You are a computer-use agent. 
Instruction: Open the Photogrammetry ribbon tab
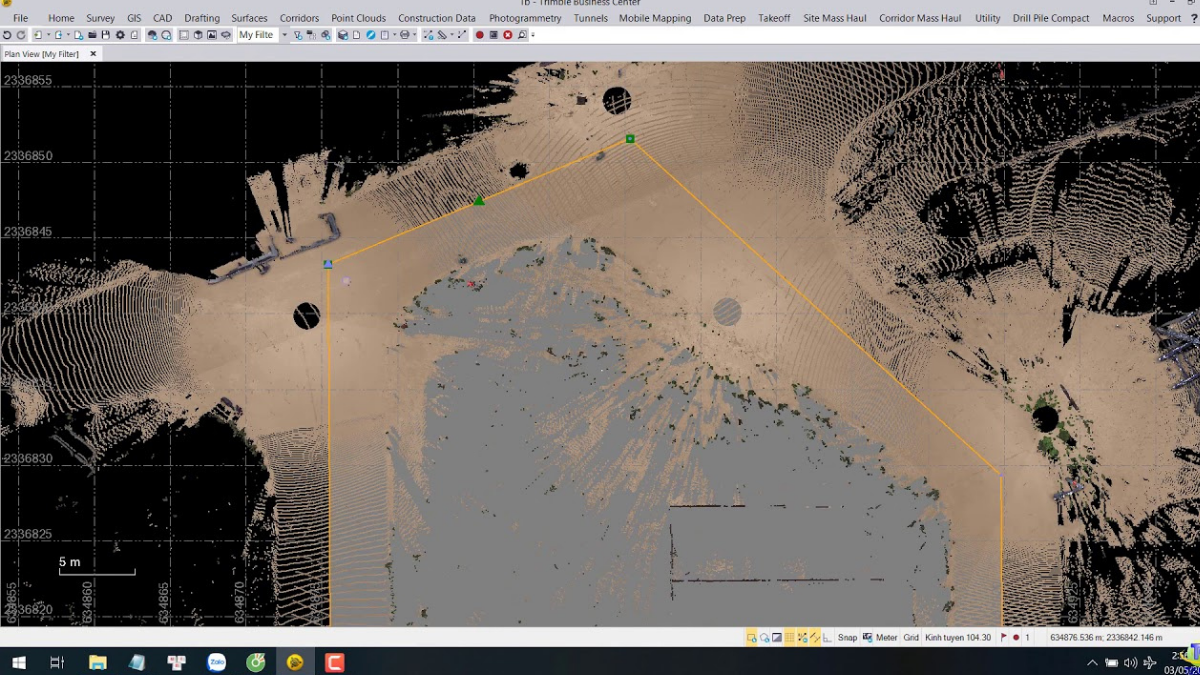pyautogui.click(x=525, y=18)
